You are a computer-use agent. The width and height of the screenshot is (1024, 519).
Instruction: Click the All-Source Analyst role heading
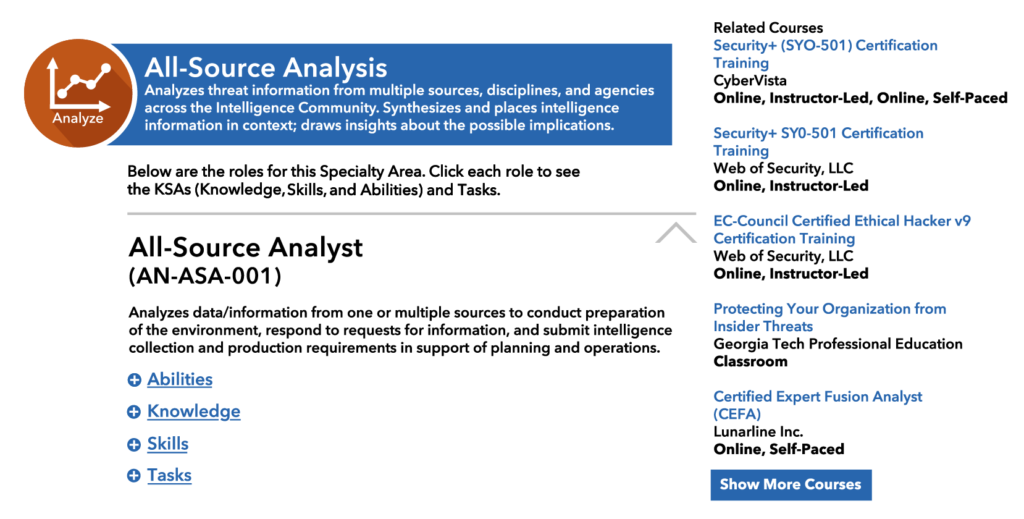[246, 247]
